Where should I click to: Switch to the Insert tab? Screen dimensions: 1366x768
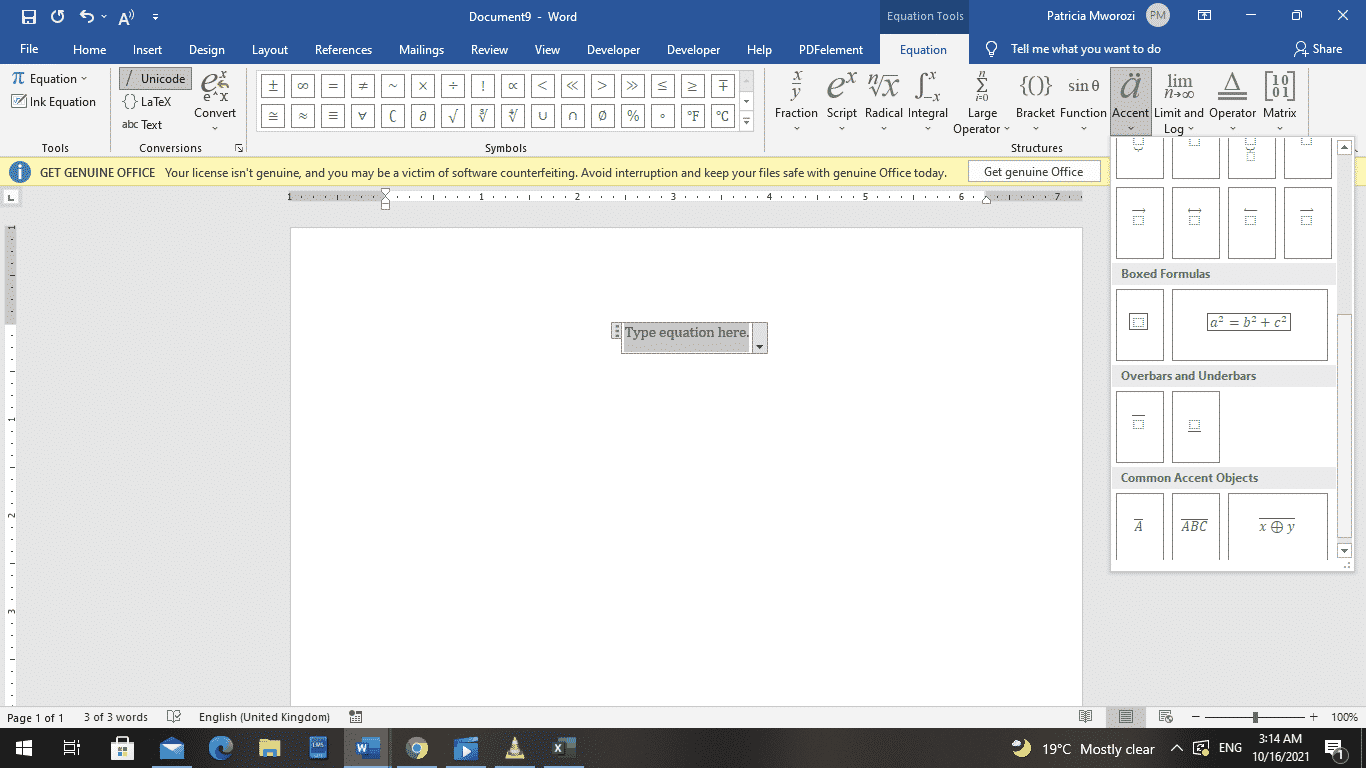click(x=147, y=49)
